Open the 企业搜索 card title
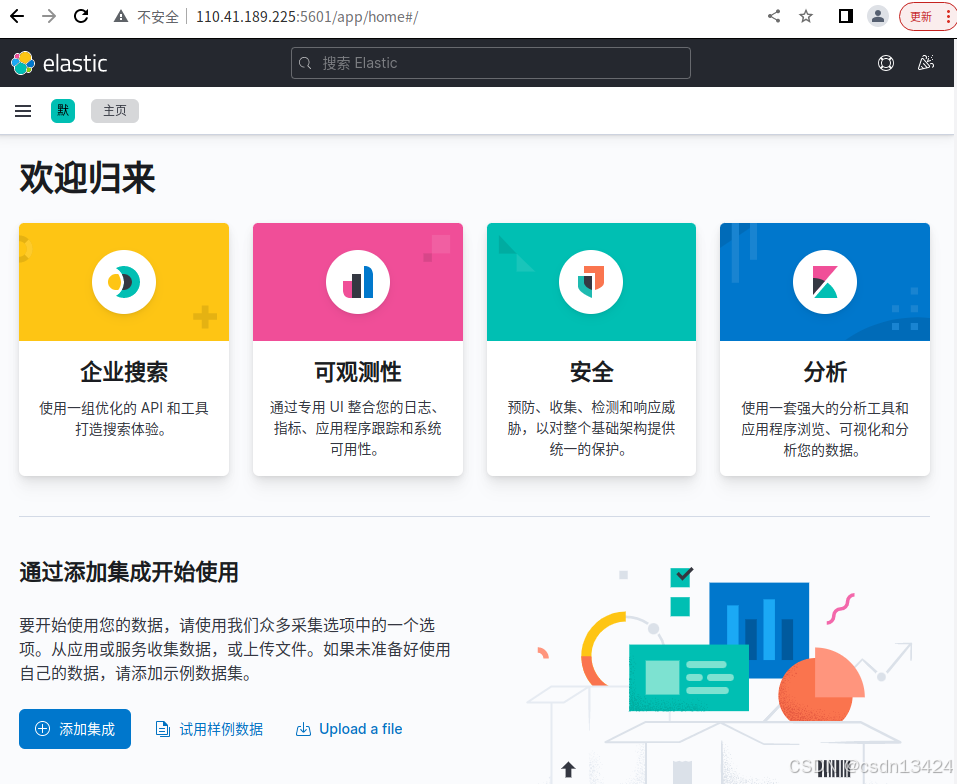 pos(124,372)
